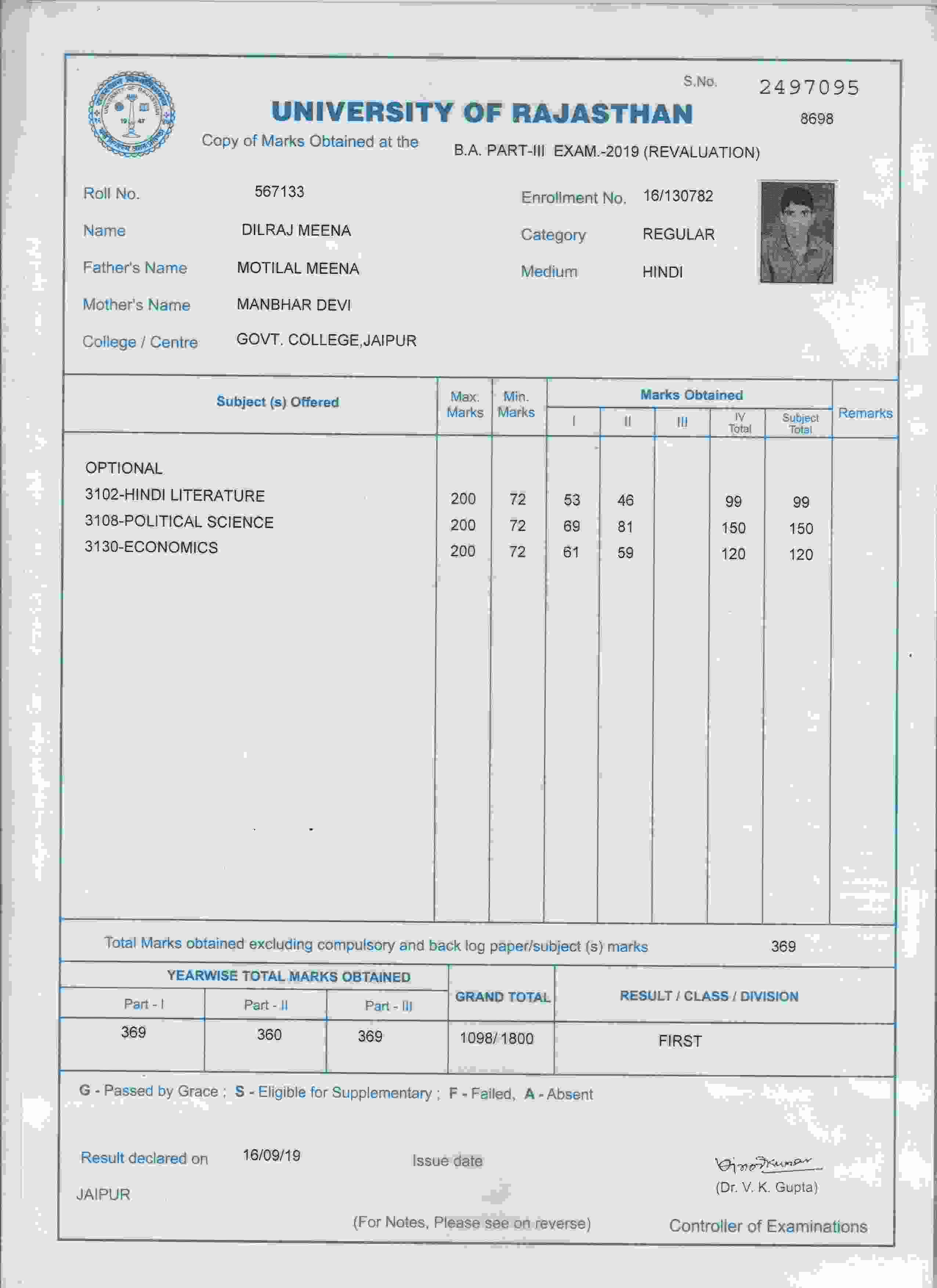
Task: Select the 3130-Economics subject row
Action: (x=151, y=547)
